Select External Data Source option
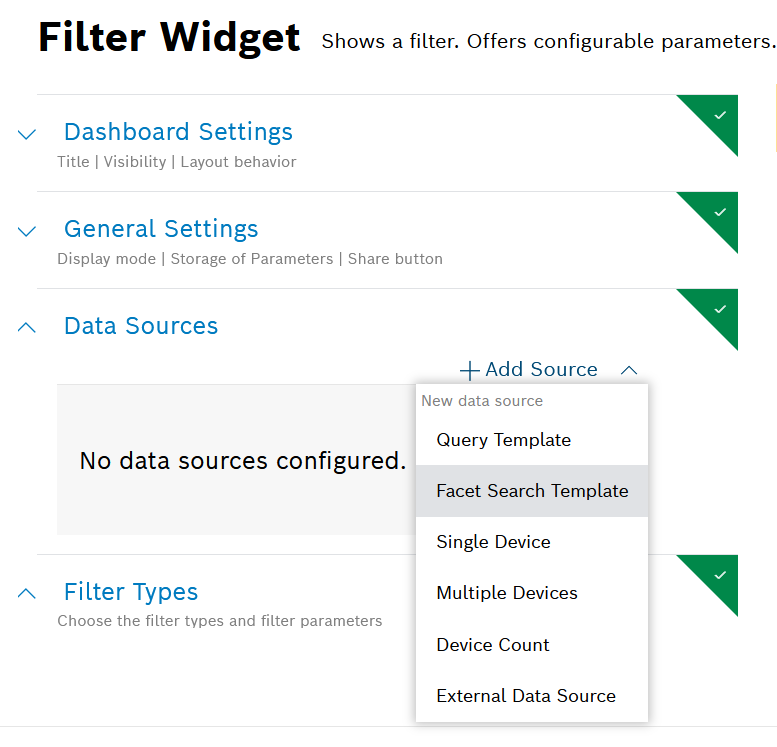Image resolution: width=777 pixels, height=747 pixels. pos(526,696)
